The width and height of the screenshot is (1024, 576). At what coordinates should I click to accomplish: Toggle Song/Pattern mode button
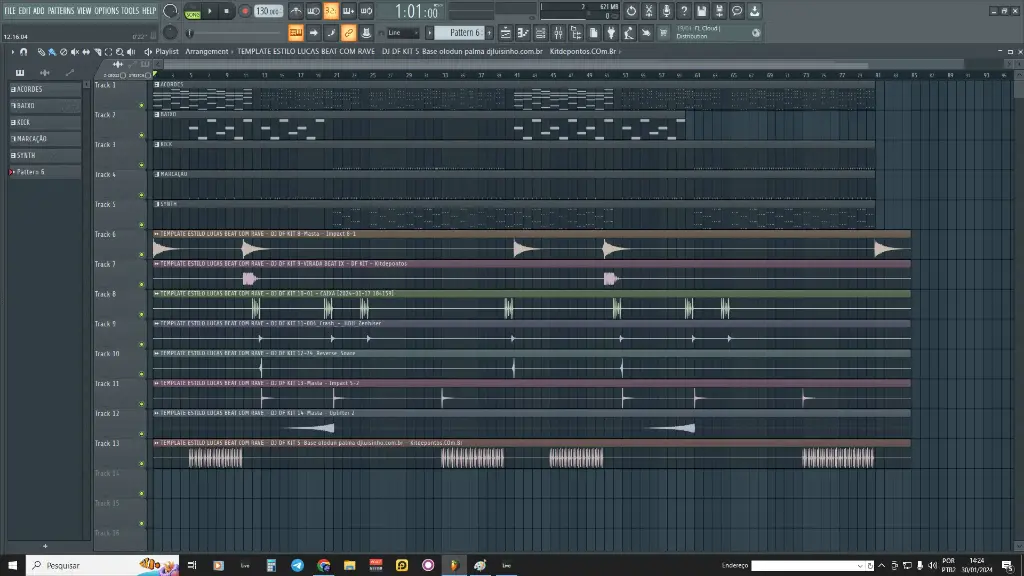click(193, 11)
